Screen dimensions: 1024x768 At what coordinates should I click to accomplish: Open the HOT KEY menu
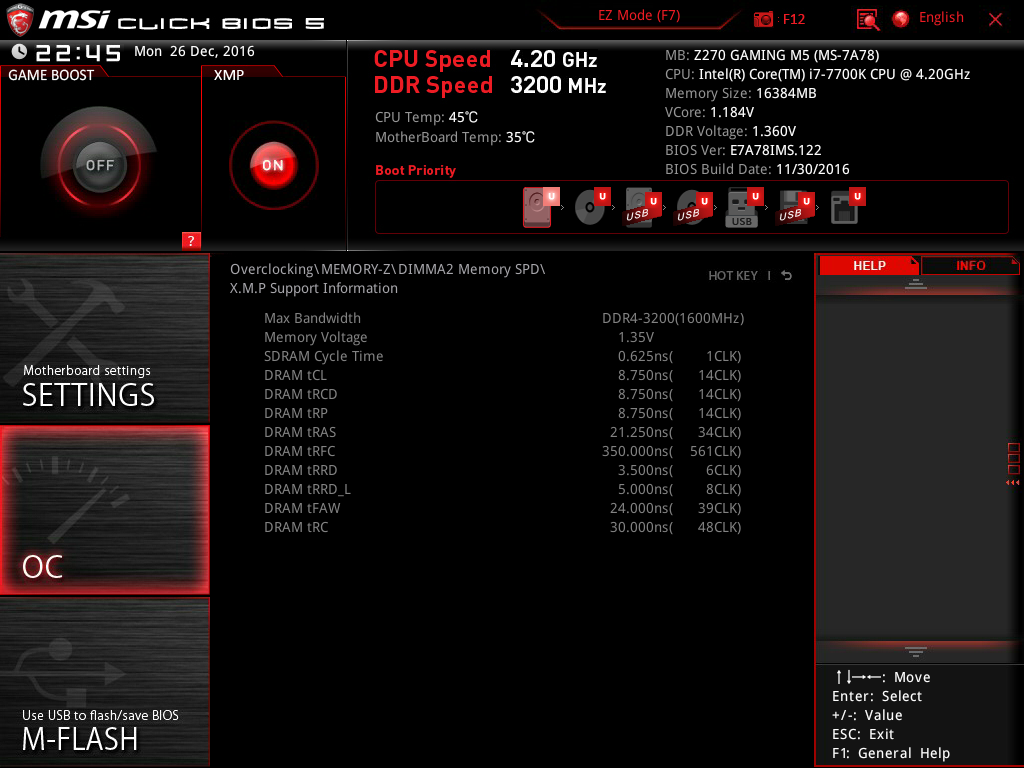pyautogui.click(x=733, y=276)
